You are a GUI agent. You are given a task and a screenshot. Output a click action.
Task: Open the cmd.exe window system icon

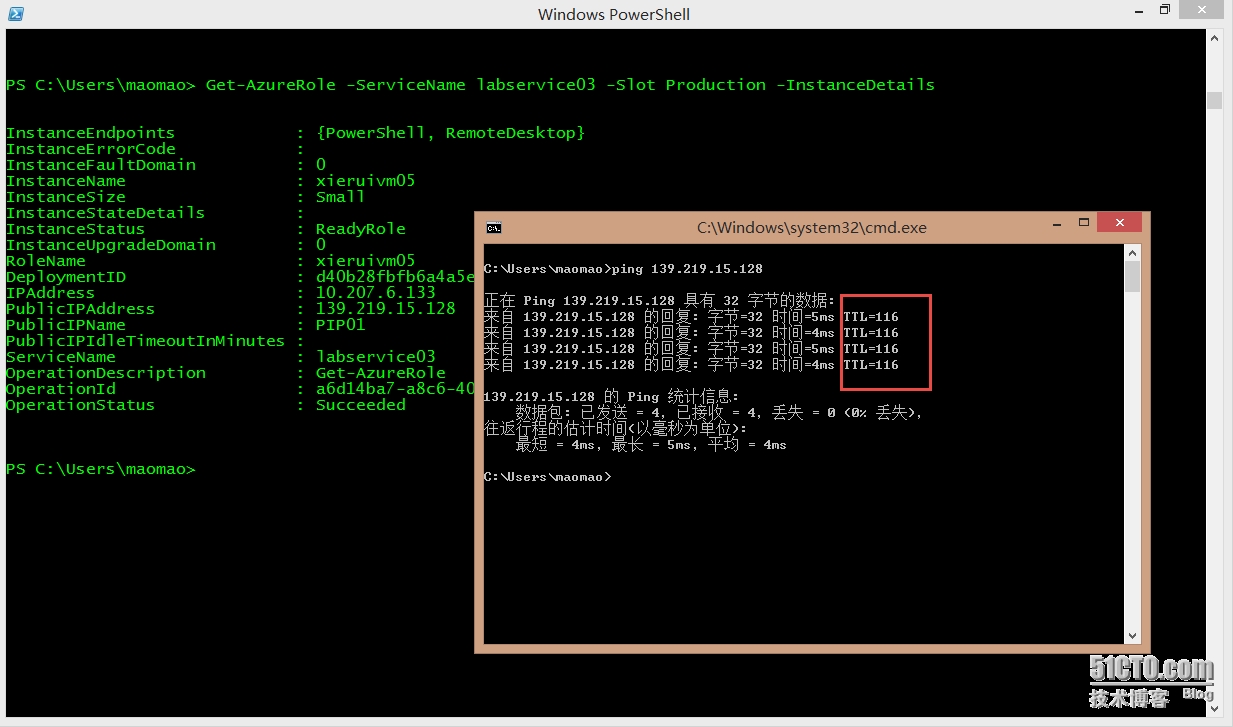click(x=493, y=227)
